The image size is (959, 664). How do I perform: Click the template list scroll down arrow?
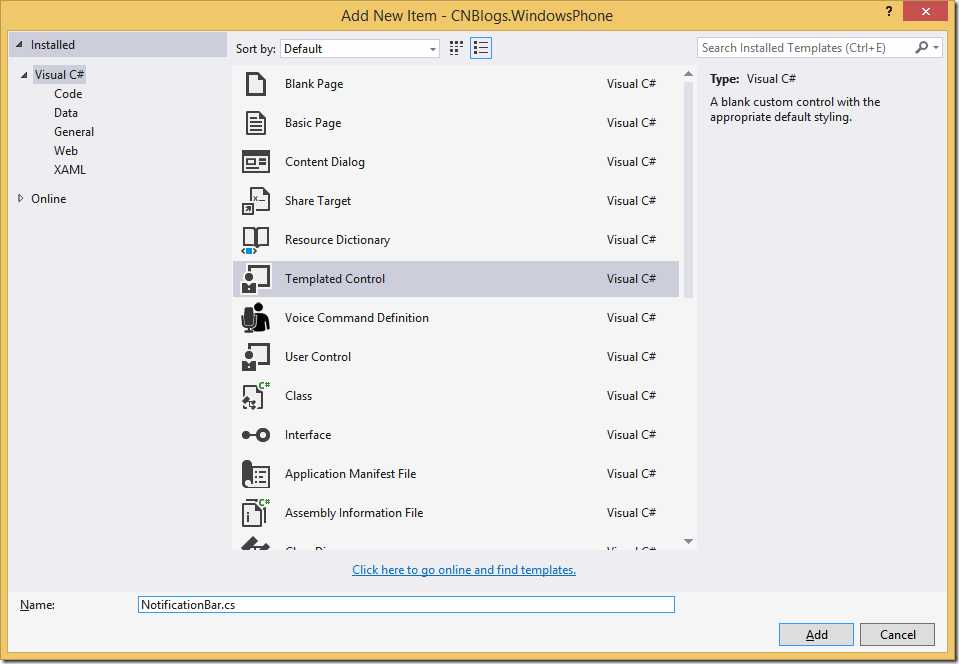pos(688,541)
